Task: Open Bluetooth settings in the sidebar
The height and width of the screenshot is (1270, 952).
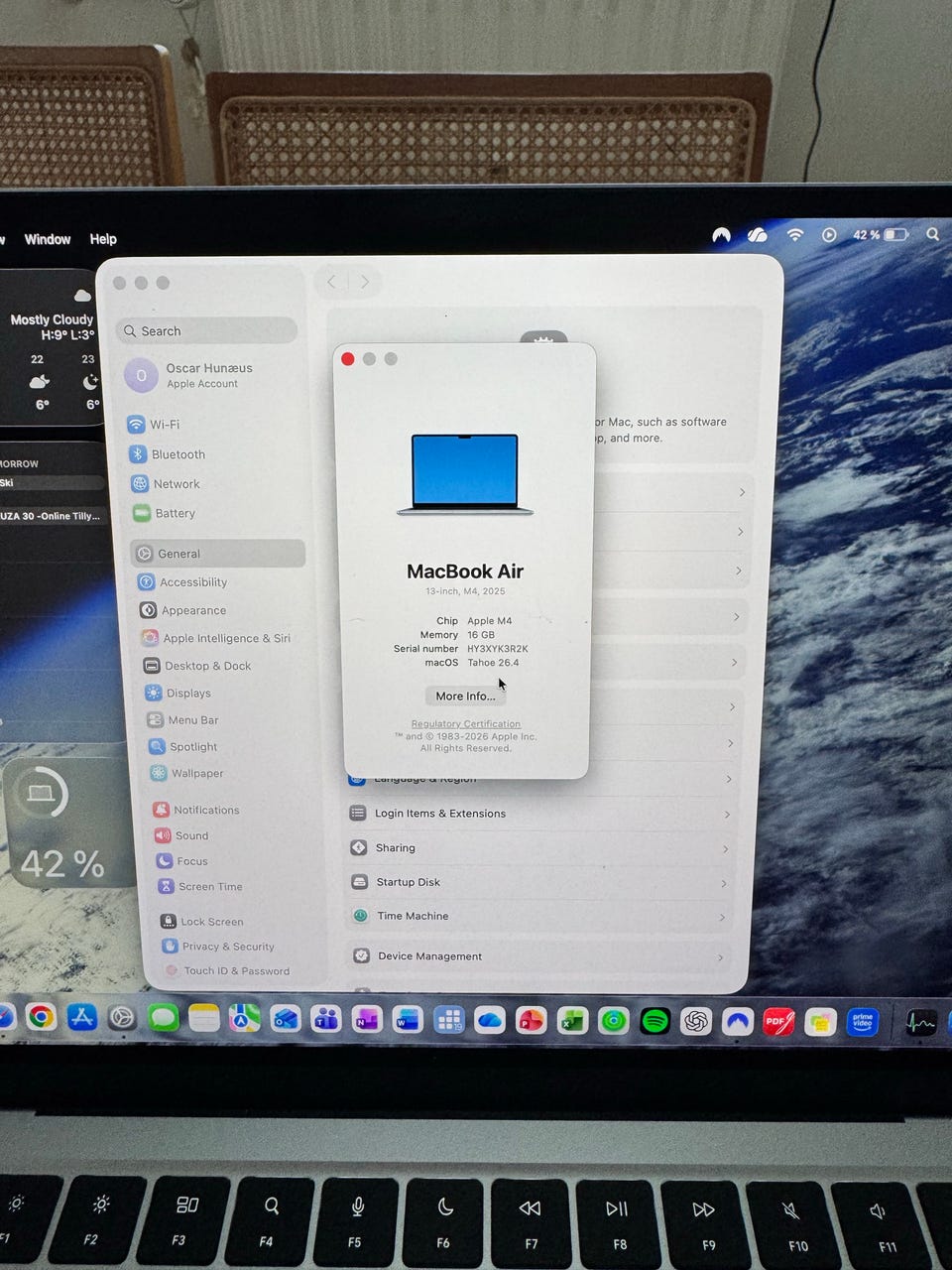Action: 167,454
